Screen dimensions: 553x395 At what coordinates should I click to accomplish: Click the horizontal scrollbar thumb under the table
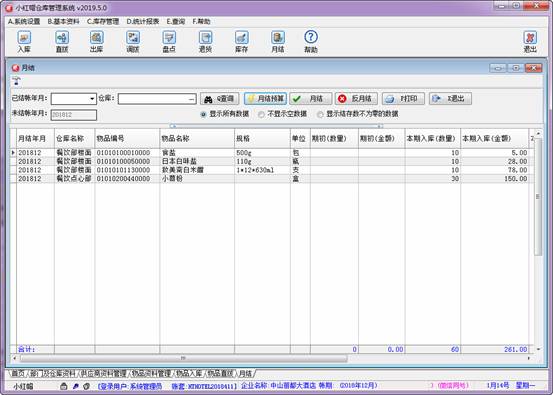(x=183, y=358)
